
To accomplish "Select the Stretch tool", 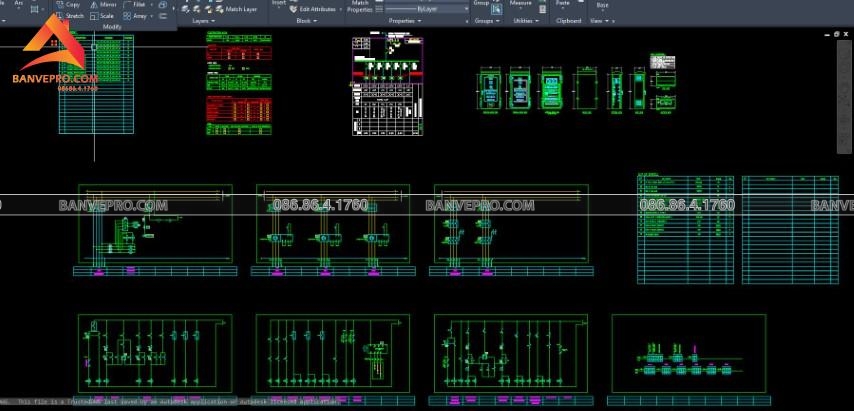I will click(x=70, y=16).
